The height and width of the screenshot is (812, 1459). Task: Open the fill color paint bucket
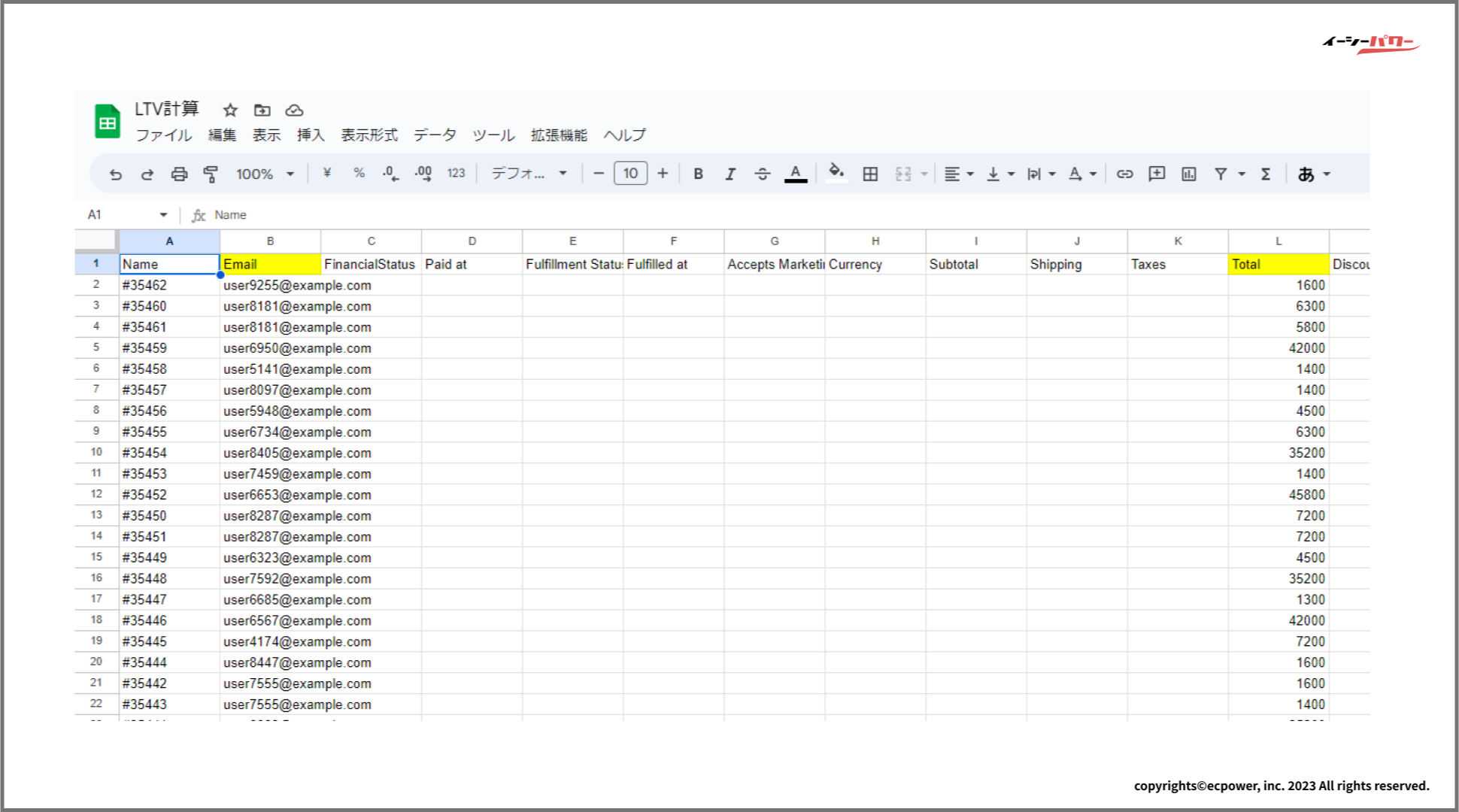[836, 173]
